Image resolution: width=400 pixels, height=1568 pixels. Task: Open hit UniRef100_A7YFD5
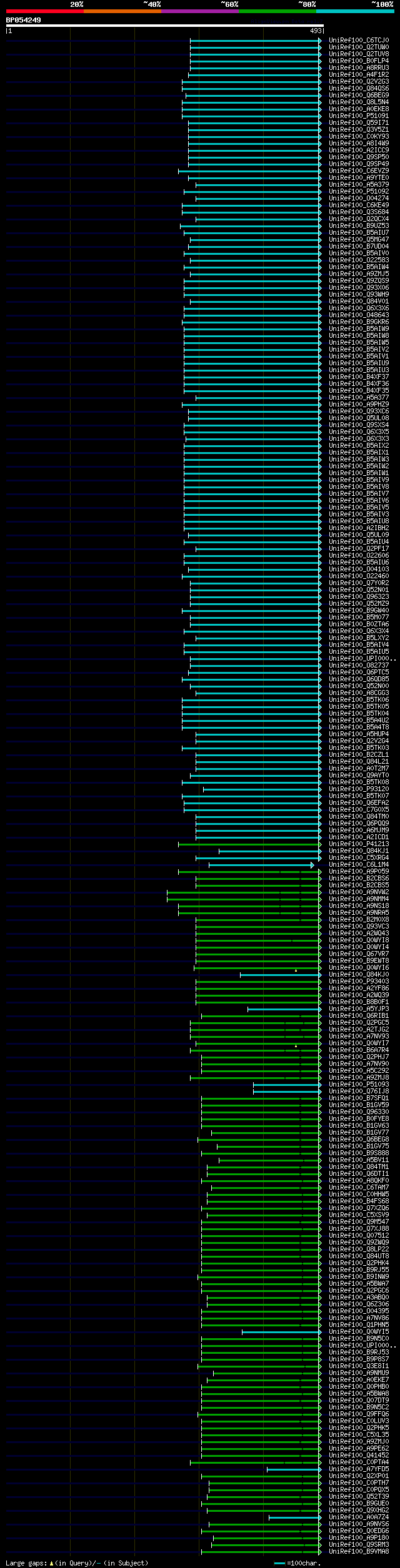pos(359,1469)
